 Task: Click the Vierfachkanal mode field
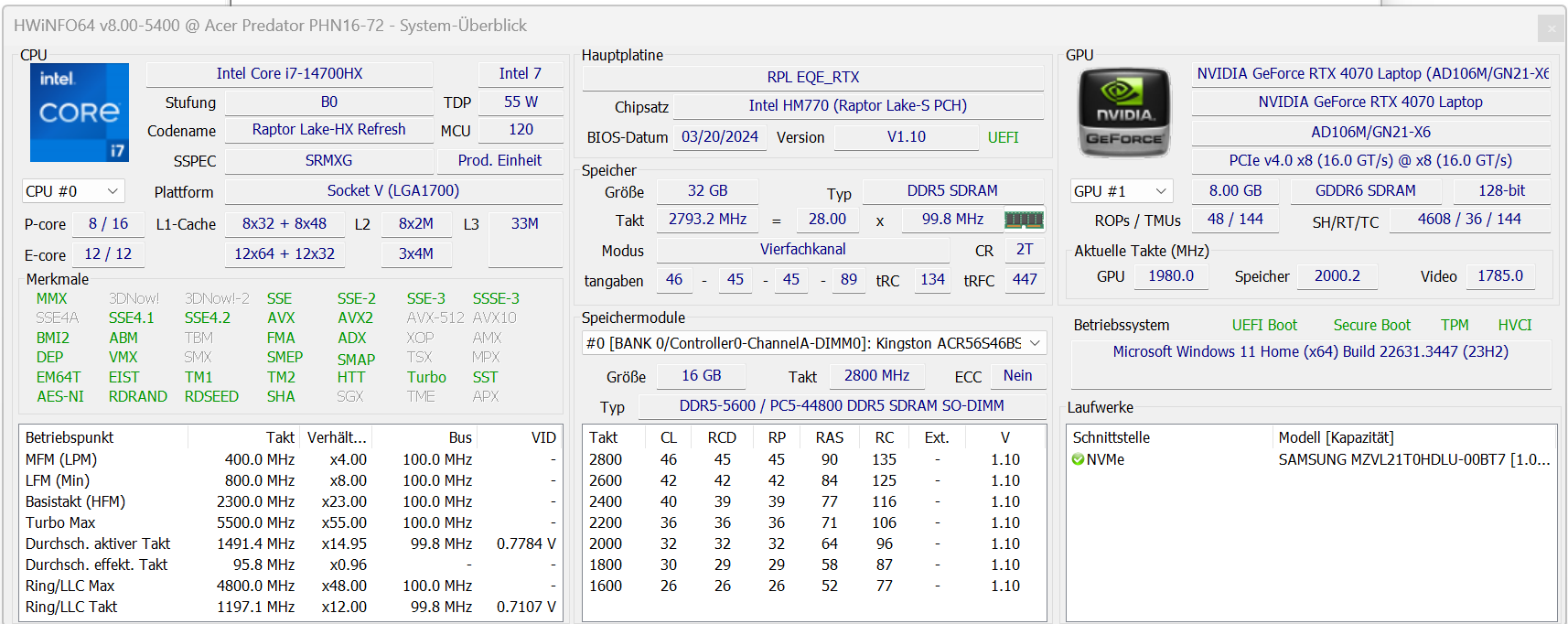point(802,249)
